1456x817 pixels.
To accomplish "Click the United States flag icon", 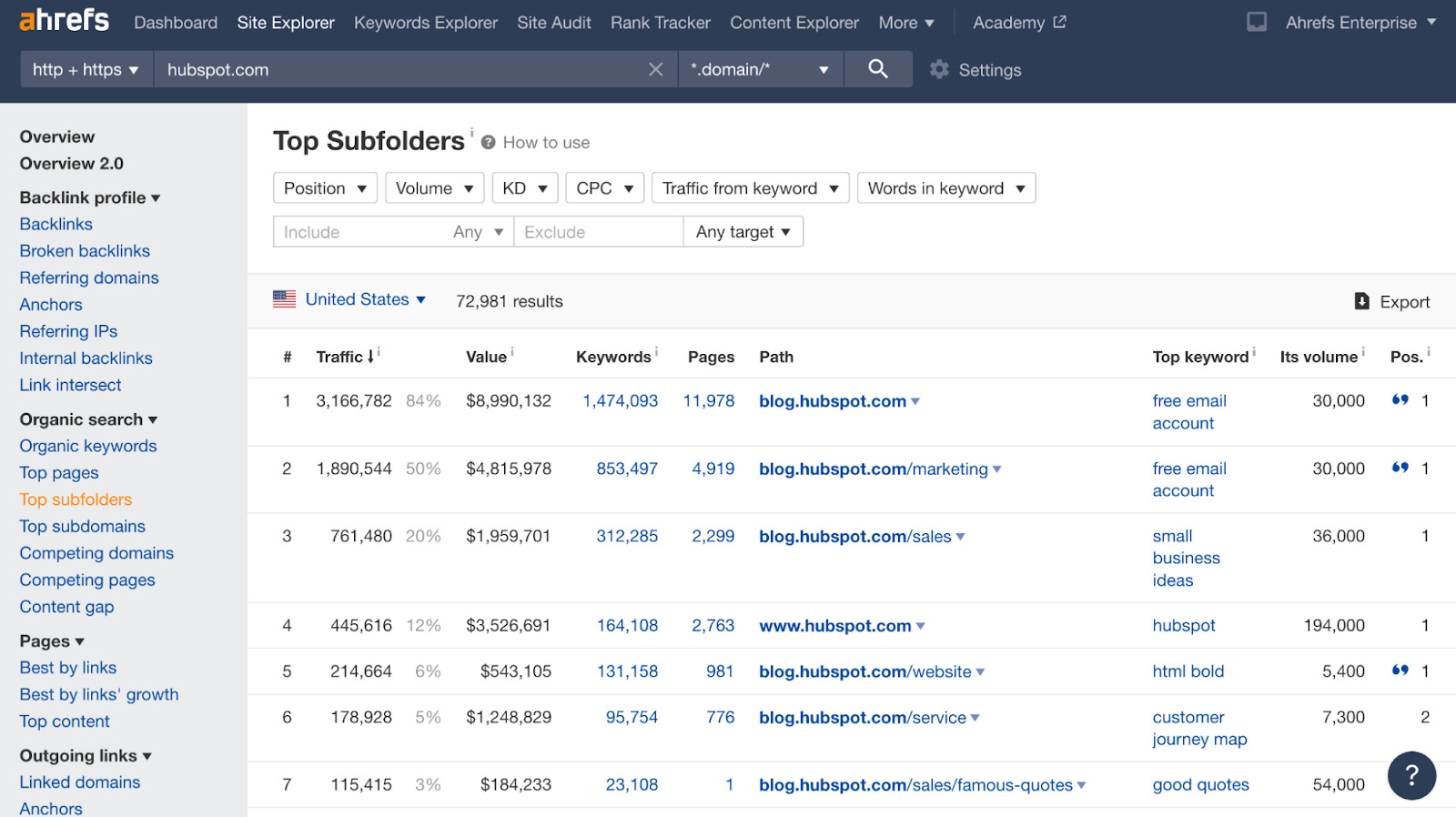I will 284,298.
